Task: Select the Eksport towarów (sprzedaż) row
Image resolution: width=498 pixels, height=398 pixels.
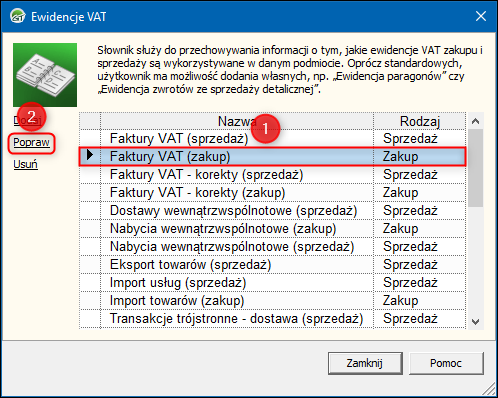Action: (273, 265)
